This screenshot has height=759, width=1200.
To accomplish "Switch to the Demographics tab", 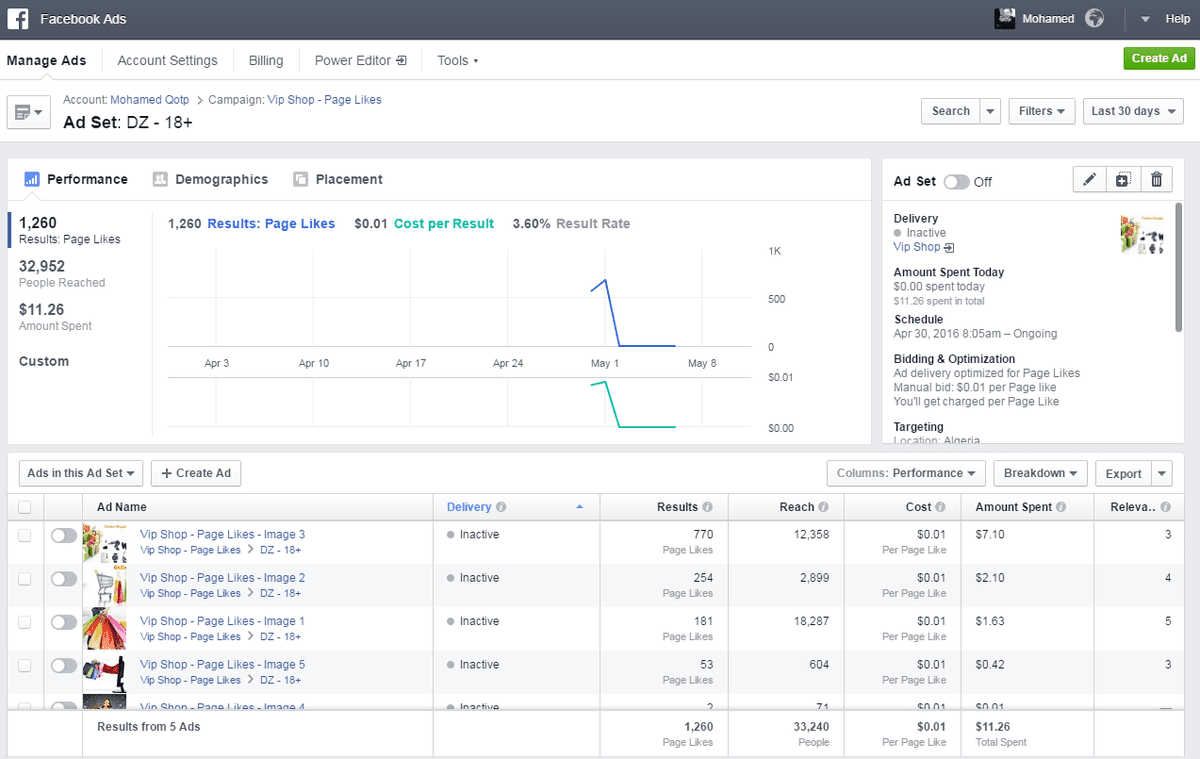I will 211,180.
